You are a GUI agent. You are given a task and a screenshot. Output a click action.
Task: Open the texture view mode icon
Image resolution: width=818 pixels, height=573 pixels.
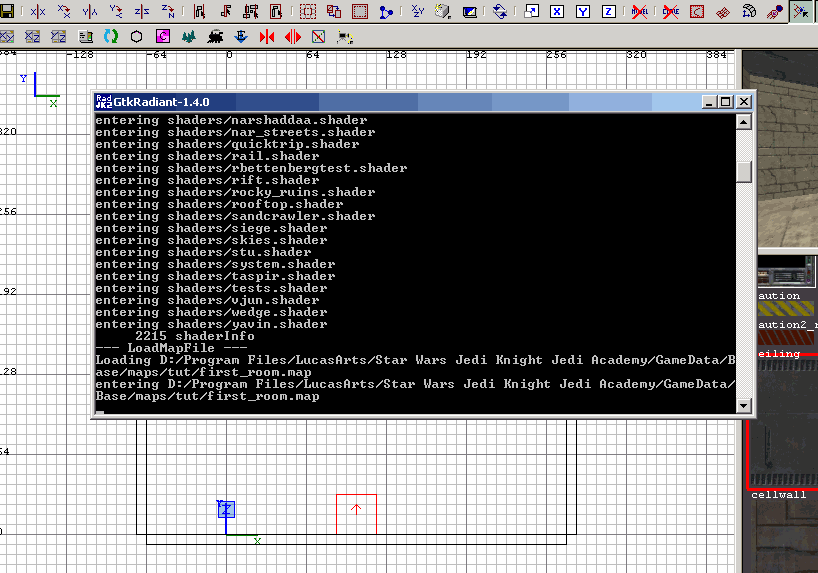(443, 11)
